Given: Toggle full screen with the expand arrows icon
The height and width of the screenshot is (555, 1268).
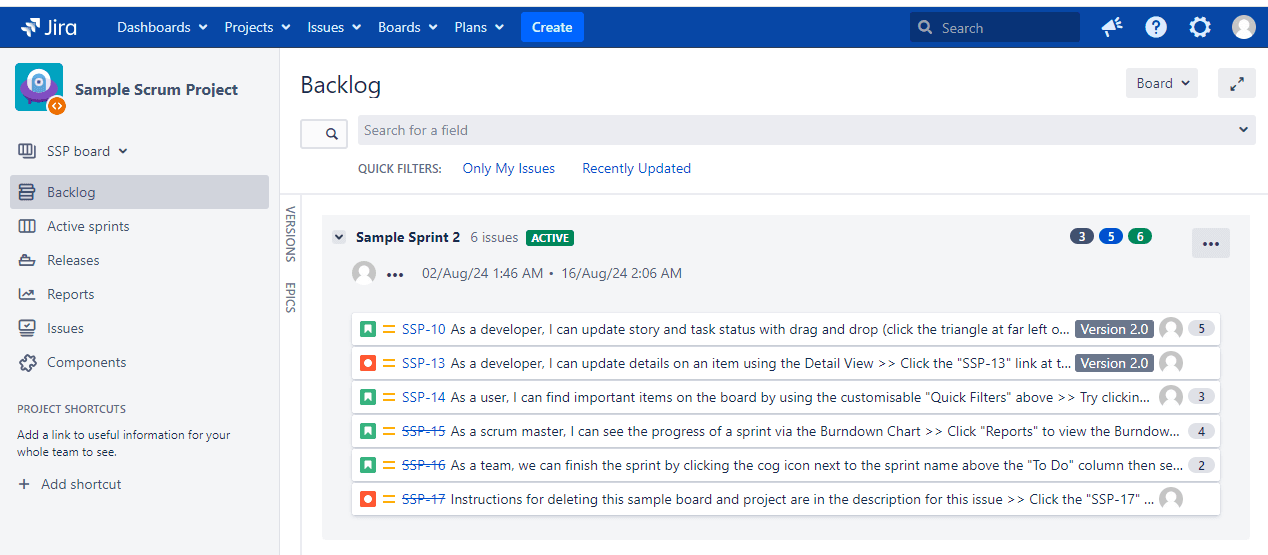Looking at the screenshot, I should tap(1236, 84).
